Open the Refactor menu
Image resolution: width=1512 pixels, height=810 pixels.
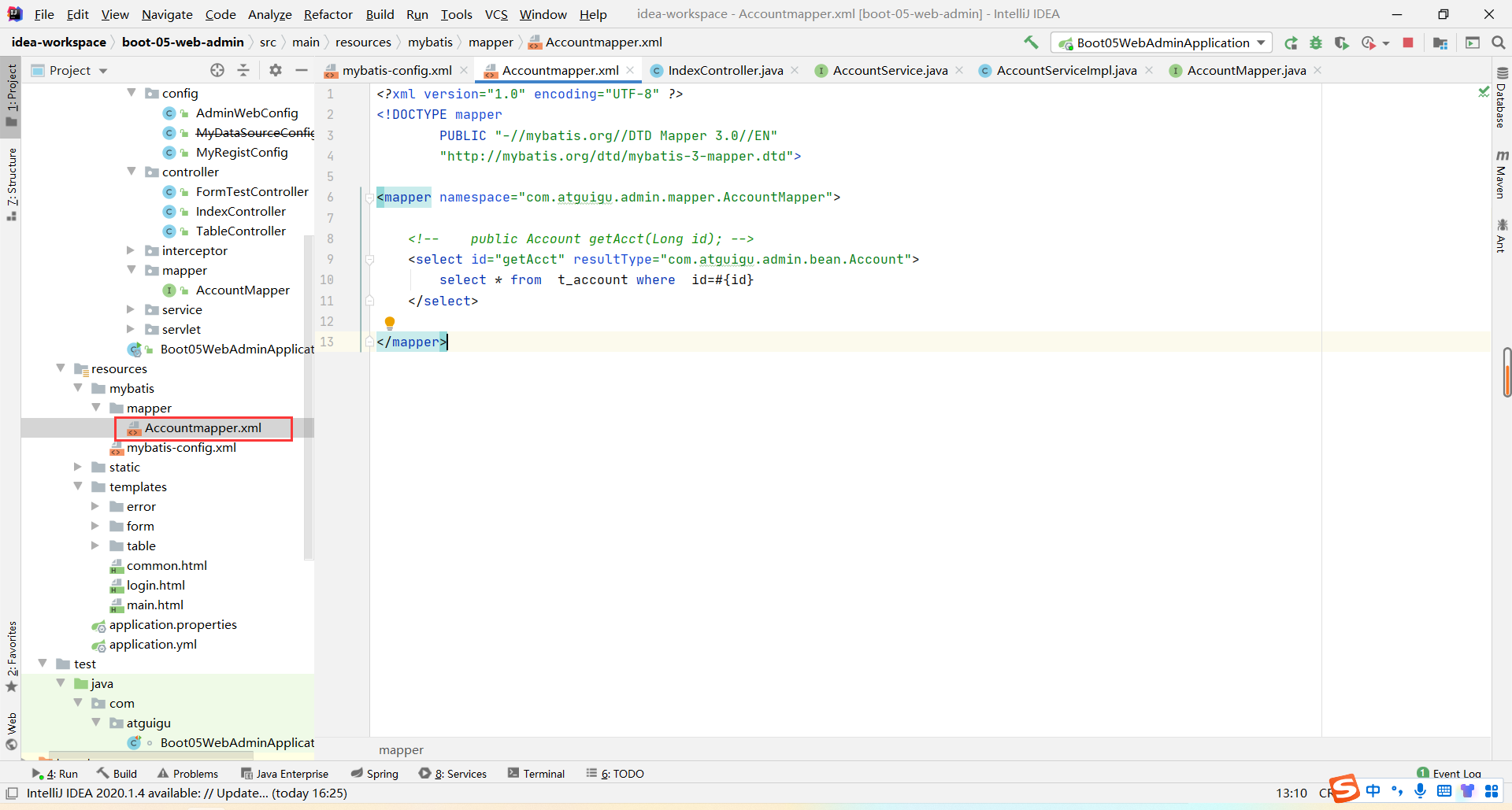[328, 14]
